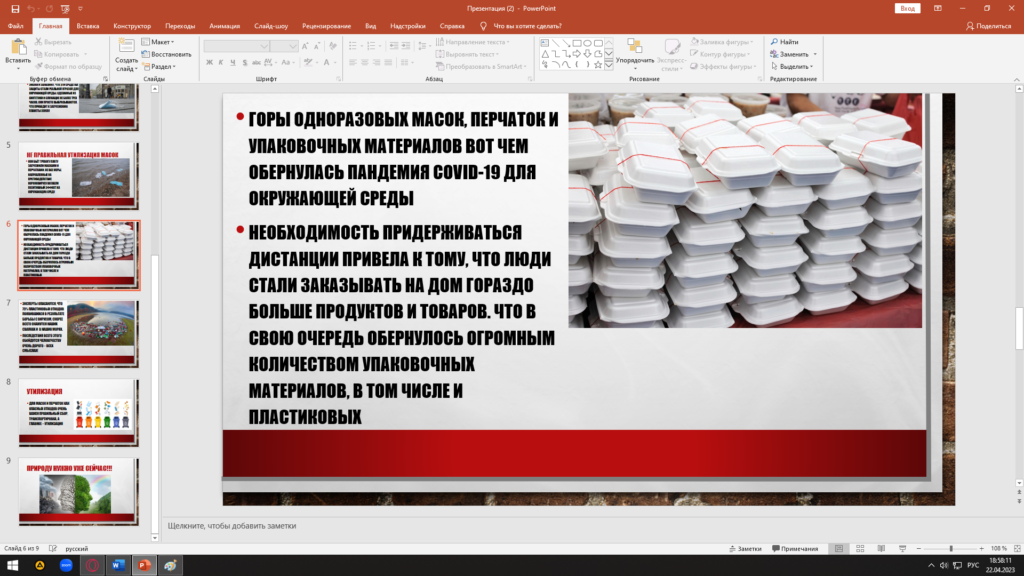Expand the shapes gallery more arrow
Viewport: 1024px width, 576px height.
pyautogui.click(x=609, y=65)
